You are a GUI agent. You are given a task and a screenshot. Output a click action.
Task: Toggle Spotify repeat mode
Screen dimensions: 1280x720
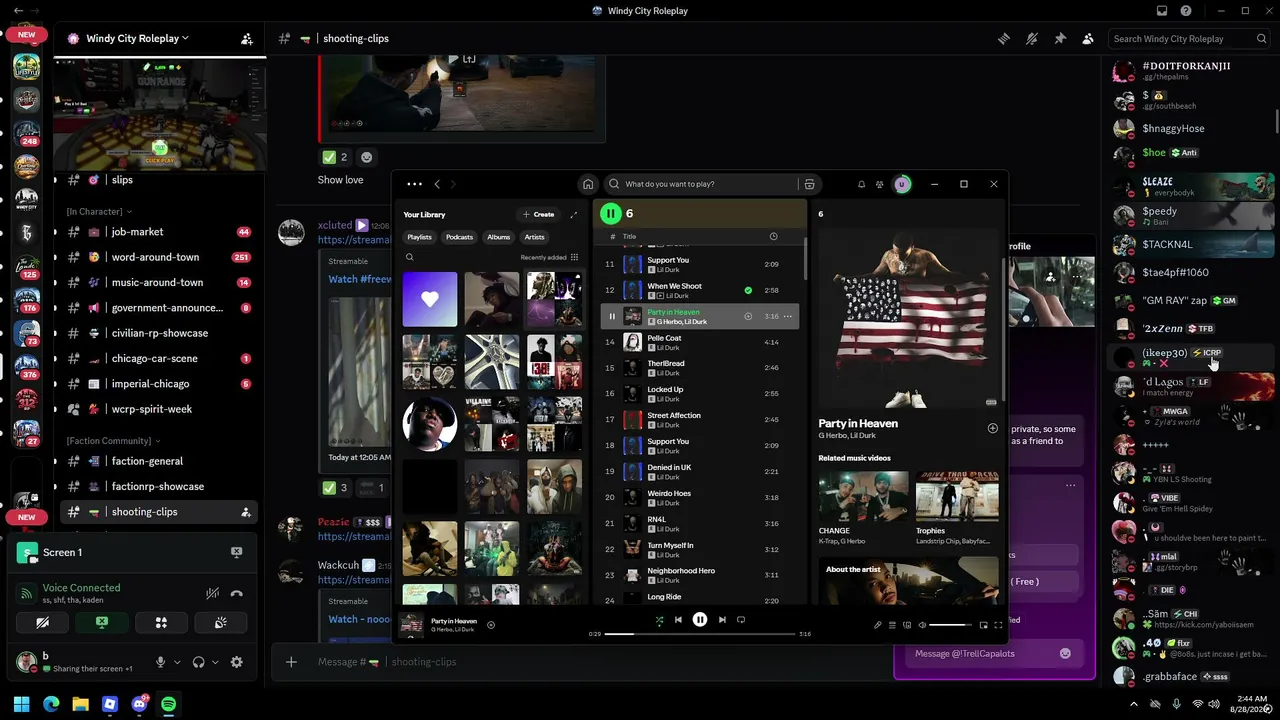tap(741, 620)
